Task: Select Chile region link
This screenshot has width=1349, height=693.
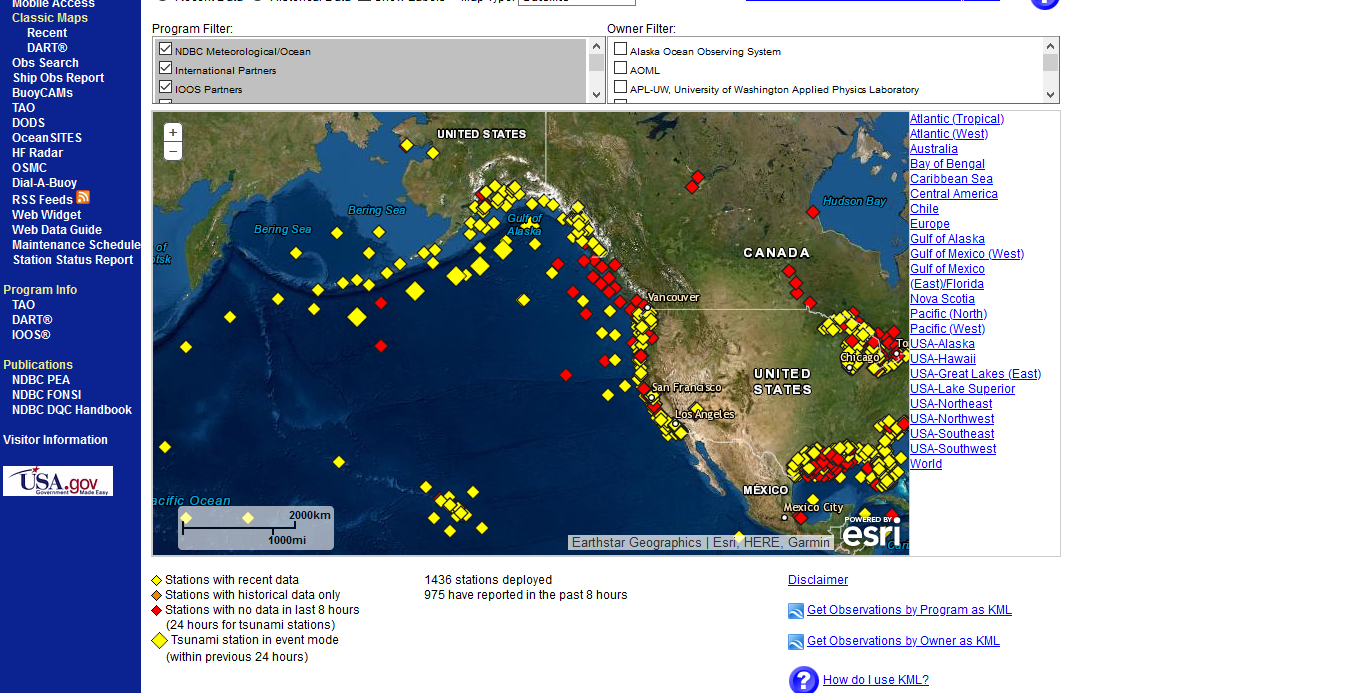Action: coord(924,209)
